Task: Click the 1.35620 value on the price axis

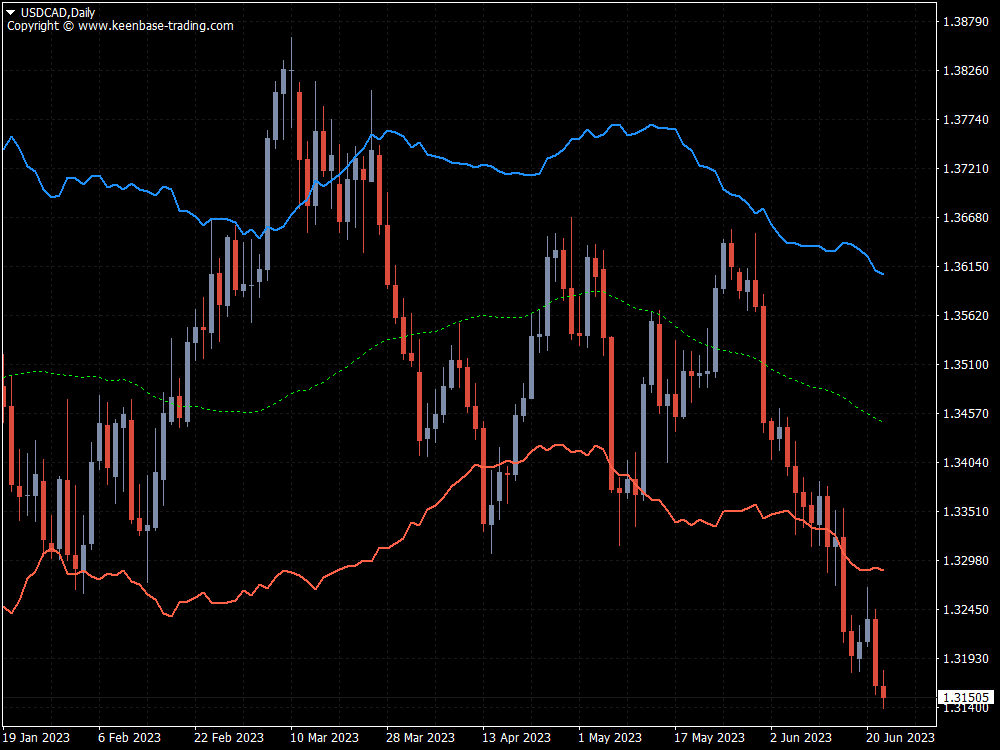Action: (966, 313)
